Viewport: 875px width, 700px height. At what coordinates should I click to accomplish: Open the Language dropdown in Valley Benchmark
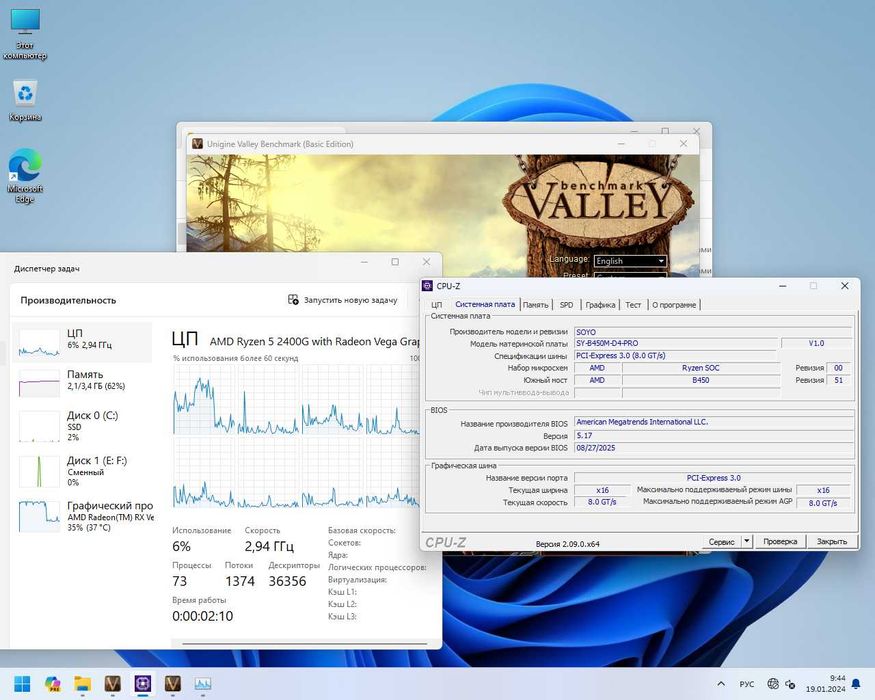click(630, 261)
